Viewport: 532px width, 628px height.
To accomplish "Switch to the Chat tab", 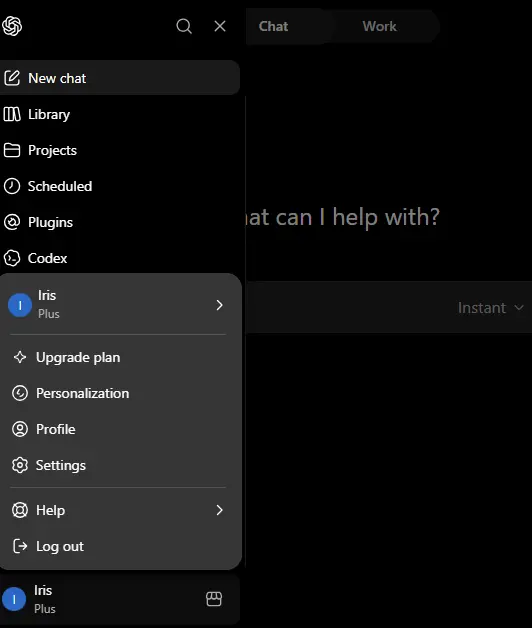I will click(273, 26).
